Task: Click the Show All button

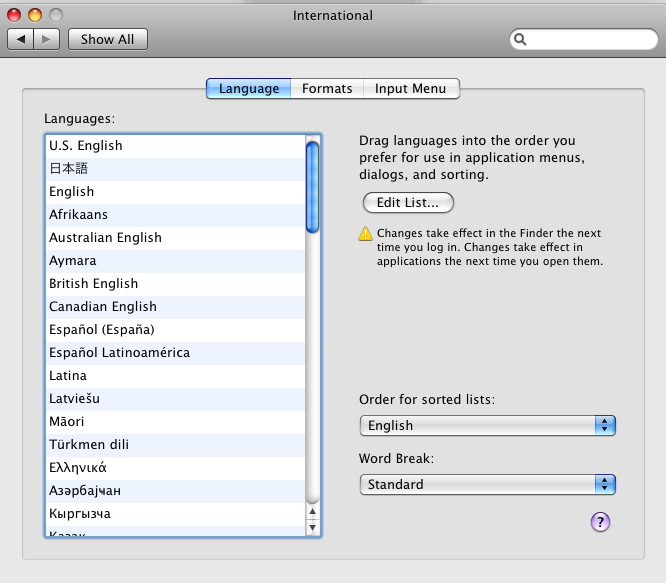Action: 108,39
